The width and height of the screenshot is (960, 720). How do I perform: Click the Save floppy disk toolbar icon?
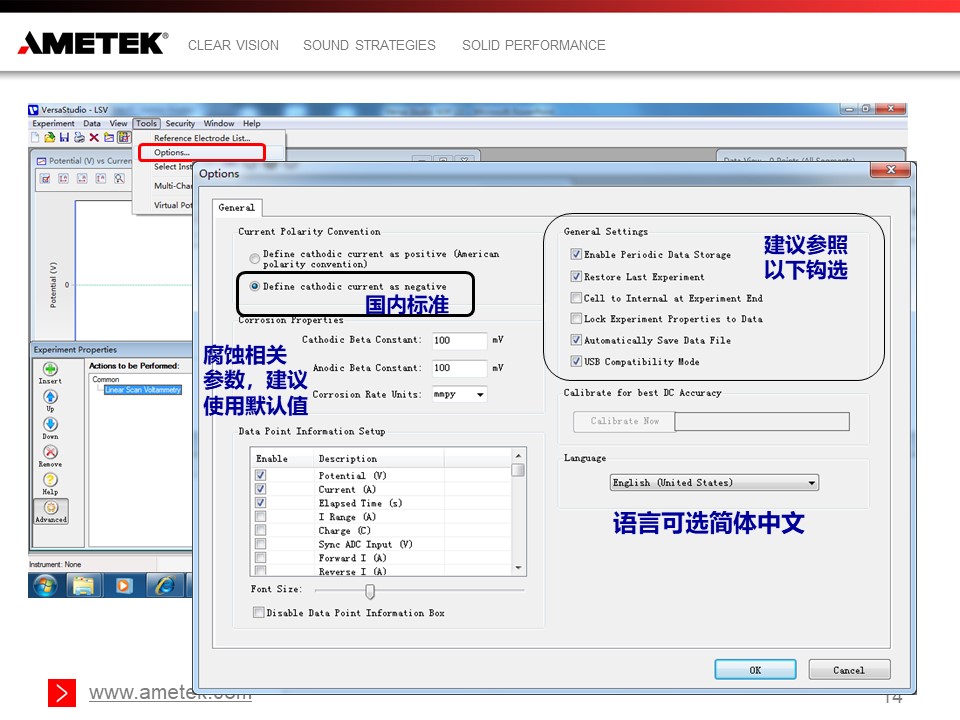tap(64, 138)
